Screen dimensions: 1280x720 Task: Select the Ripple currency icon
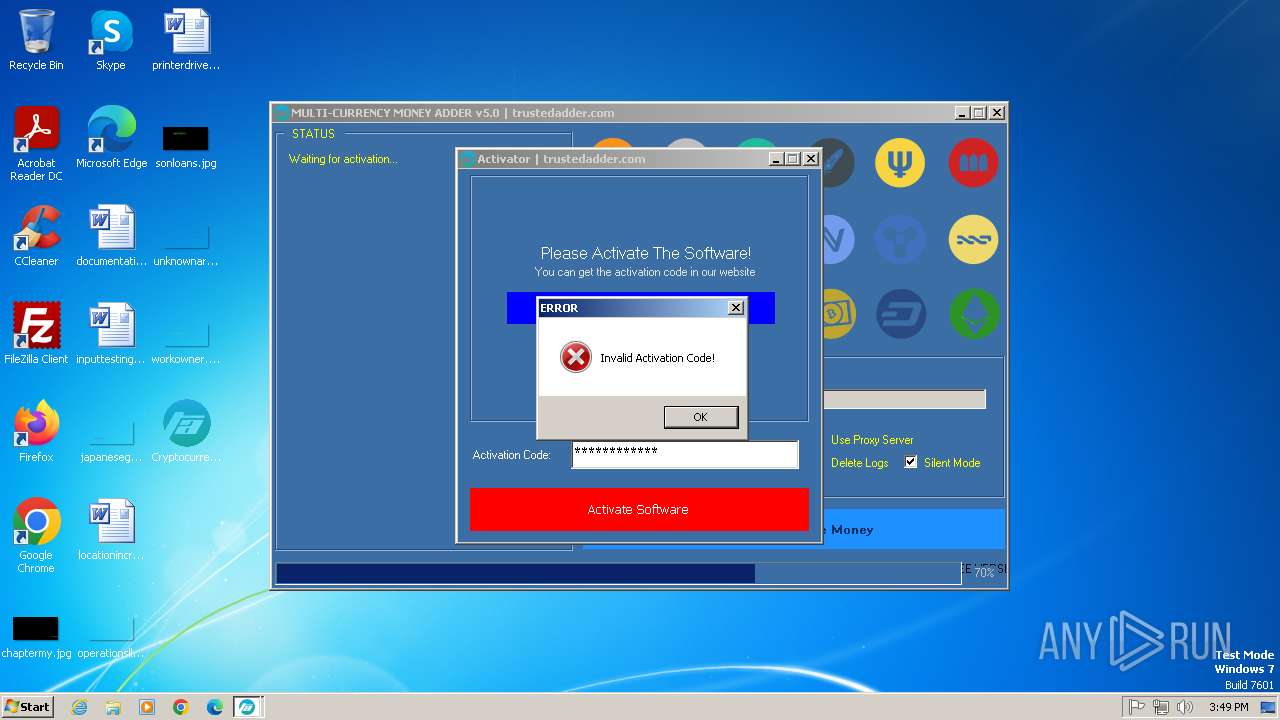coord(900,239)
